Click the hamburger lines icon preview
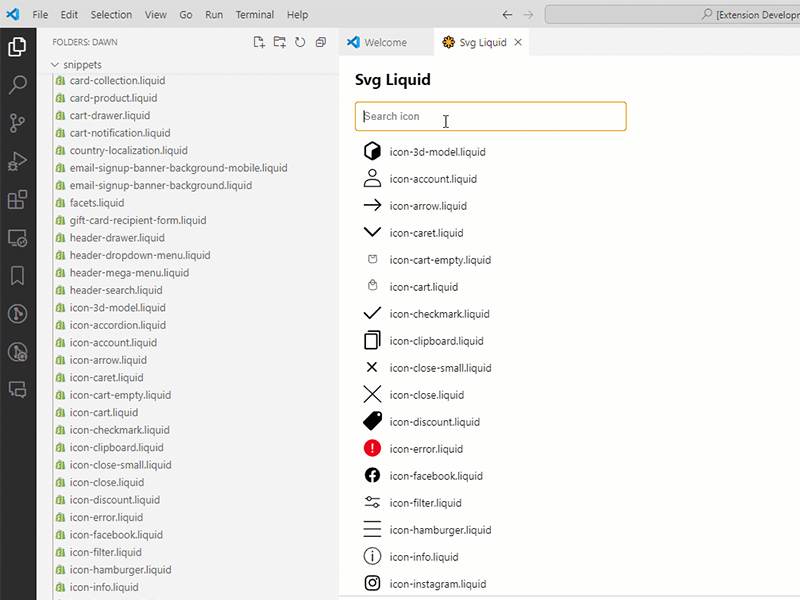 (x=372, y=529)
